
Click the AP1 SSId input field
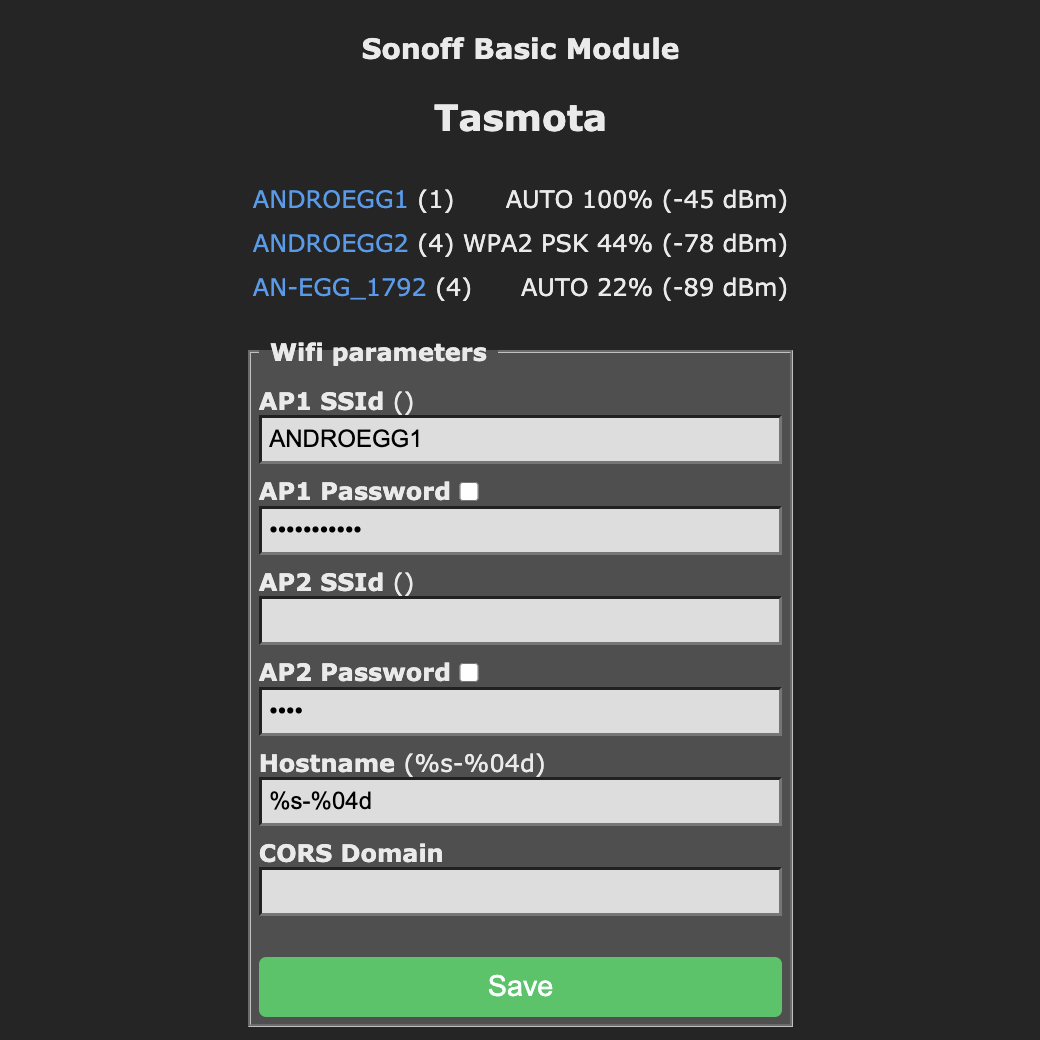520,440
